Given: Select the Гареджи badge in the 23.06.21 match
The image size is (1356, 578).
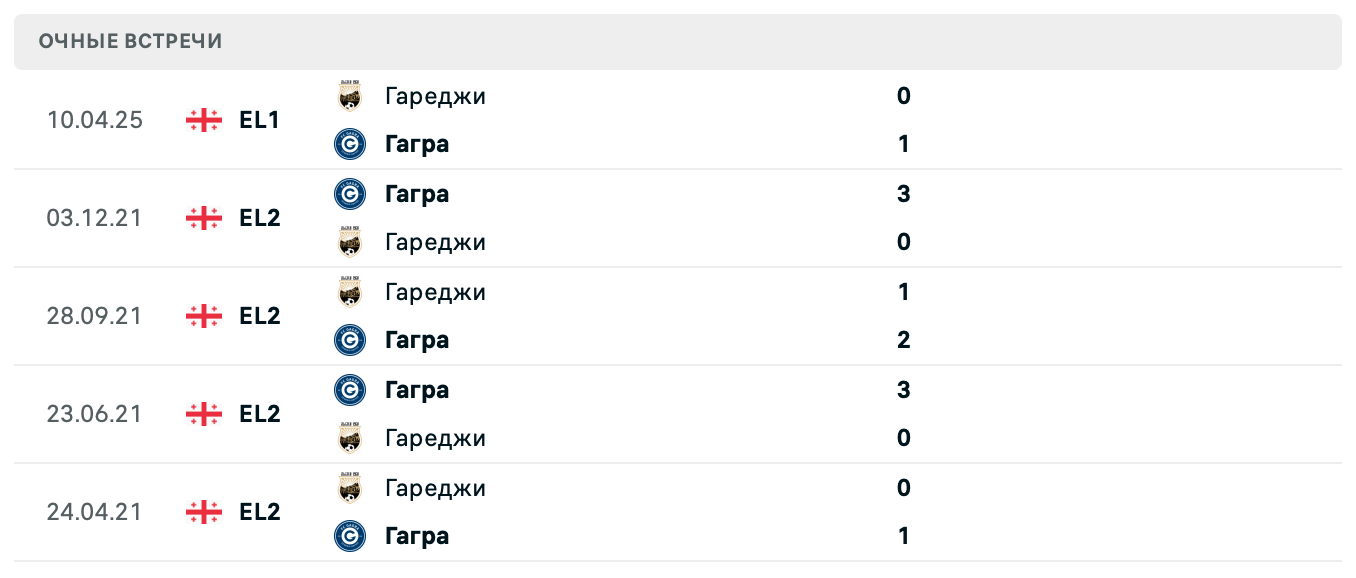Looking at the screenshot, I should (350, 438).
